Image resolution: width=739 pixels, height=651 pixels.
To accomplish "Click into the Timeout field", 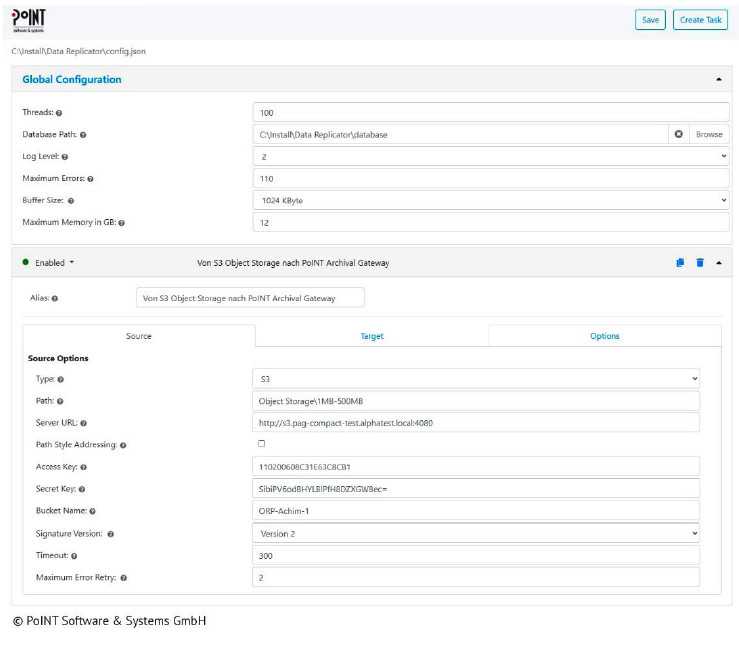I will pyautogui.click(x=476, y=556).
